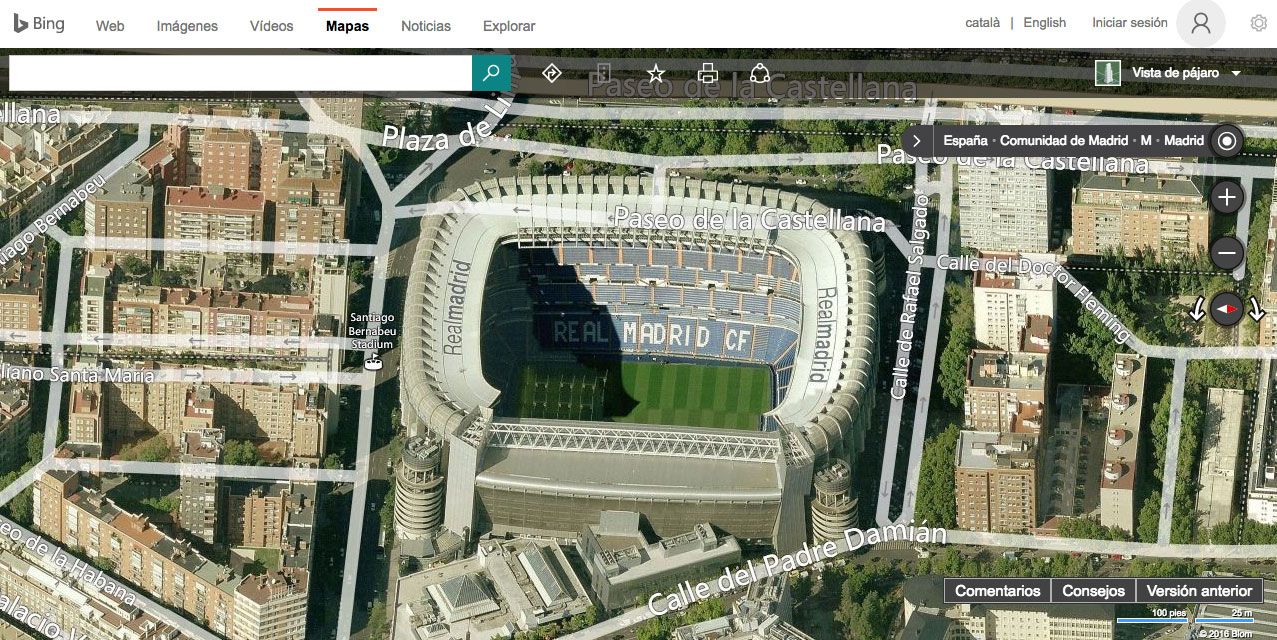This screenshot has height=640, width=1277.
Task: Switch to the Imágenes tab
Action: point(187,26)
